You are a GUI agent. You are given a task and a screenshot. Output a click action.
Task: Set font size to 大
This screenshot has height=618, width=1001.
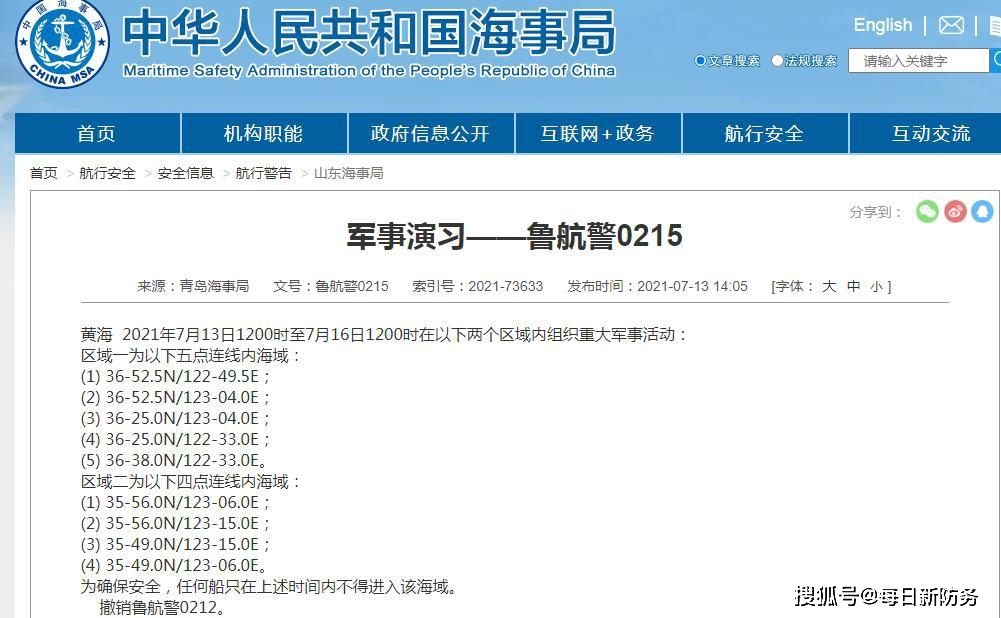coord(829,286)
